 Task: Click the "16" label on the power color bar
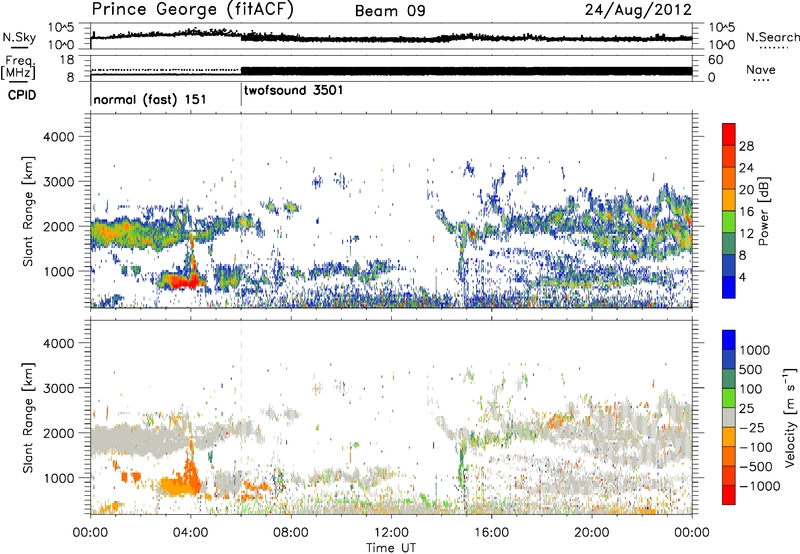(746, 212)
